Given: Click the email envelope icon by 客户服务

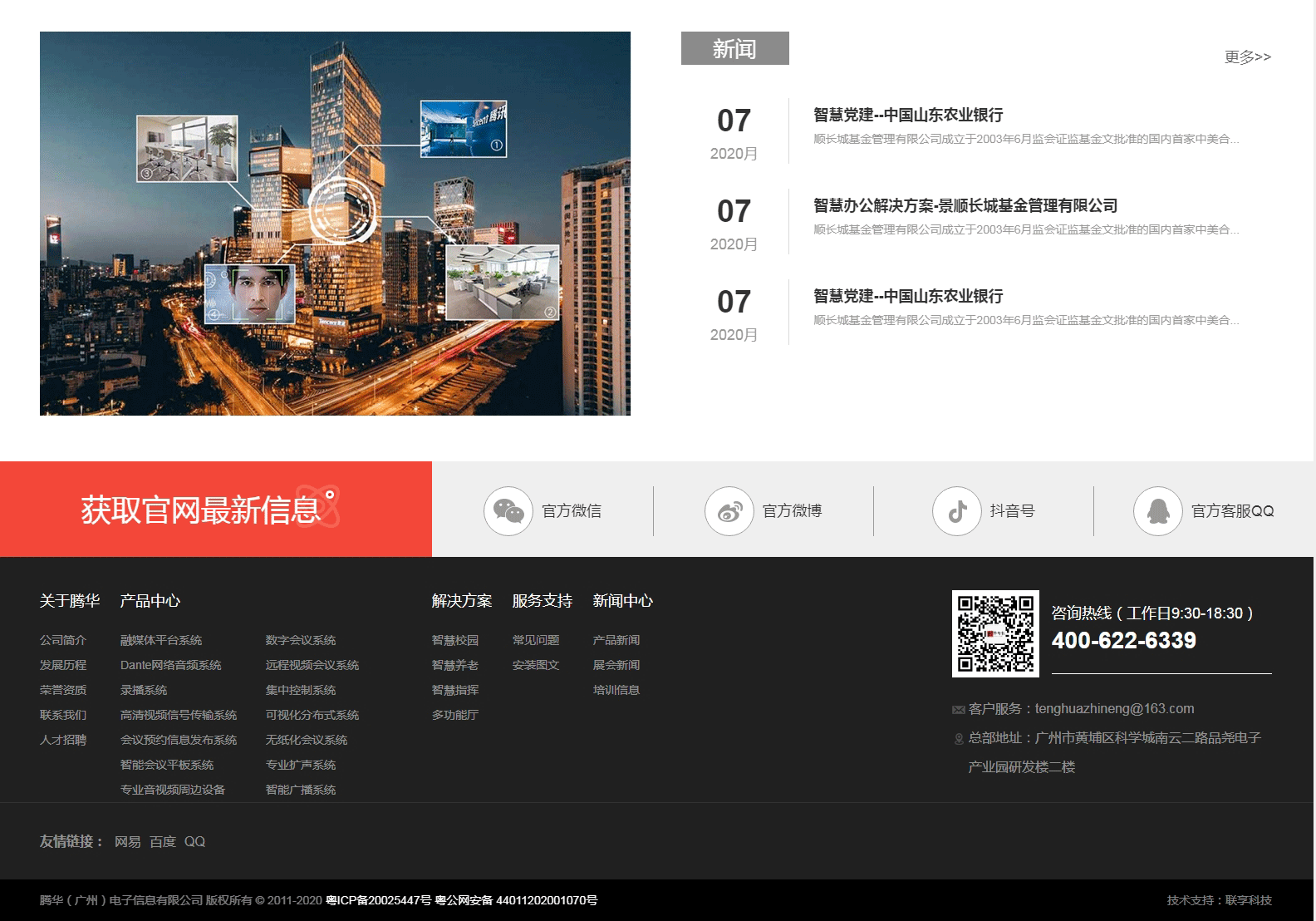Looking at the screenshot, I should [x=958, y=710].
